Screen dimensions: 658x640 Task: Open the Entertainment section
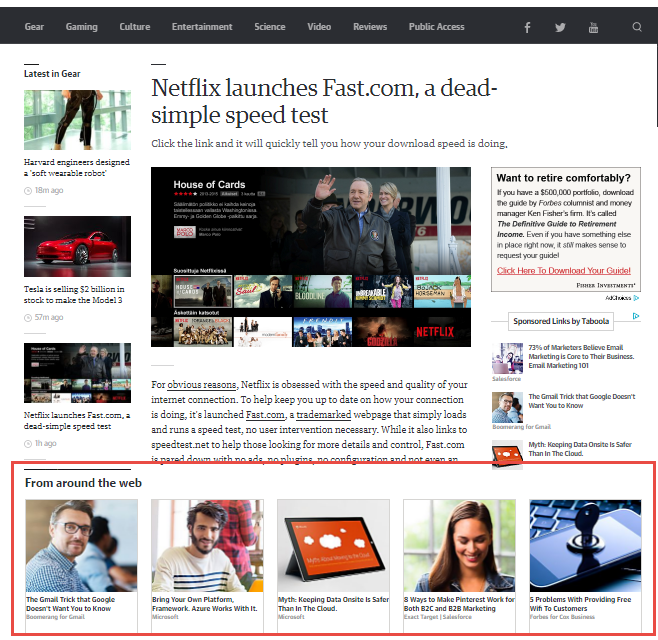tap(202, 27)
